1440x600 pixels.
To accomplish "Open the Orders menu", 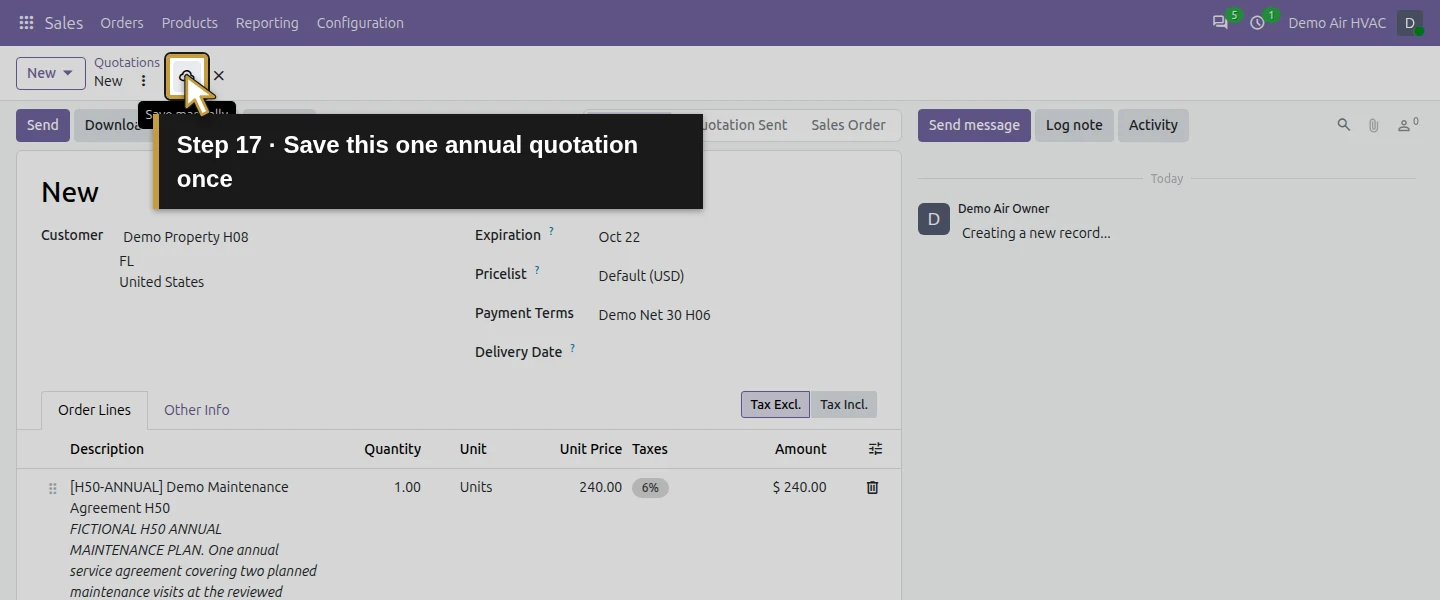I will (x=122, y=23).
